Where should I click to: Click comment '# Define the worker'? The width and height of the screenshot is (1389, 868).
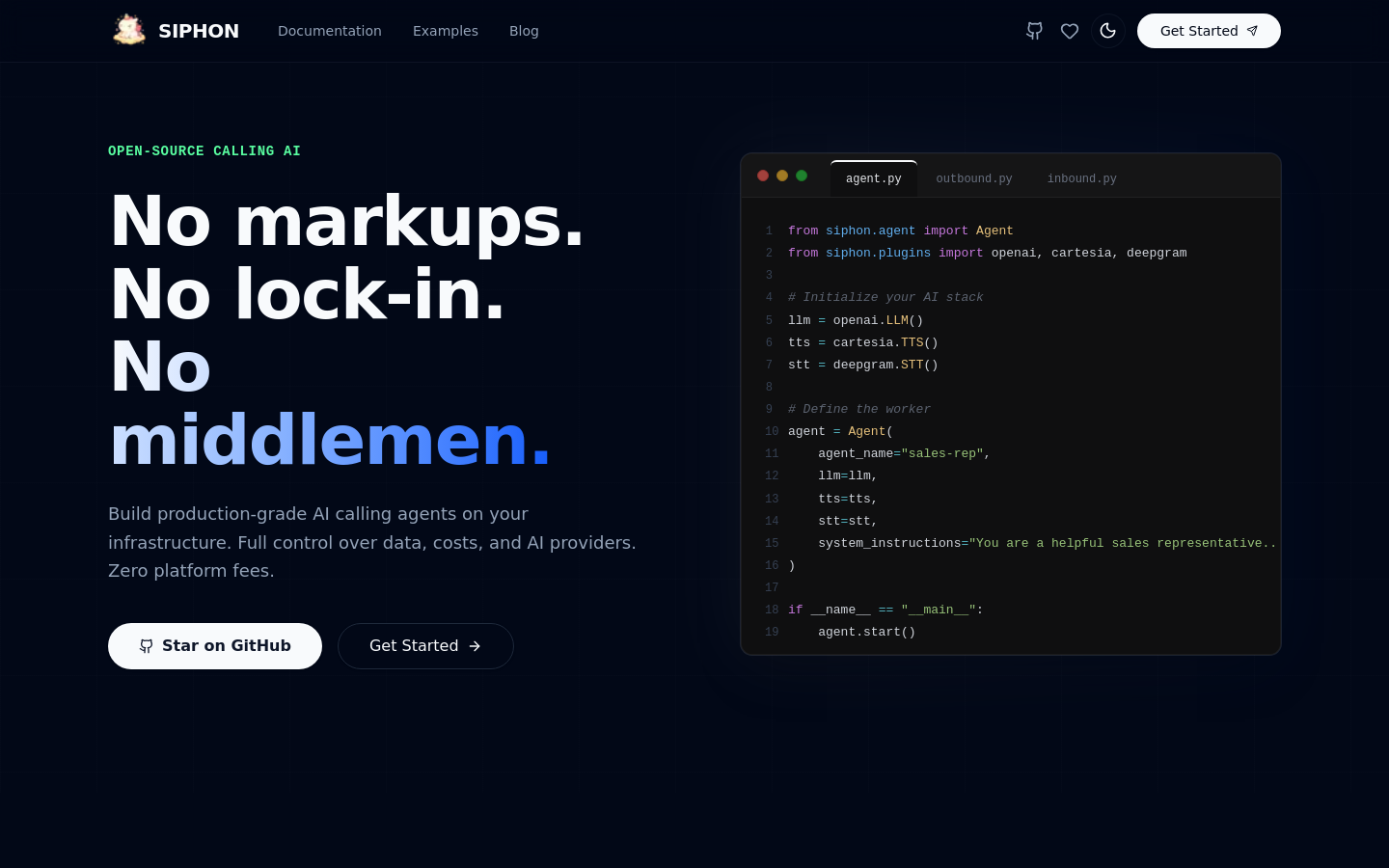(859, 409)
